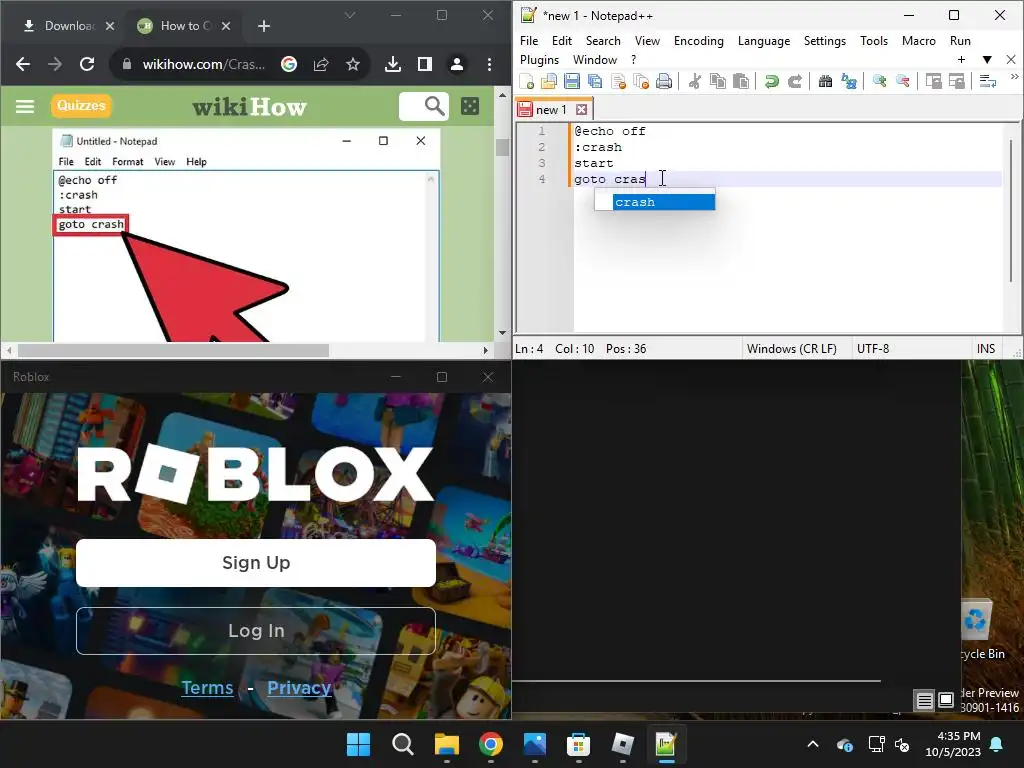Toggle synchronize vertical scrolling
The width and height of the screenshot is (1024, 768).
[x=934, y=82]
